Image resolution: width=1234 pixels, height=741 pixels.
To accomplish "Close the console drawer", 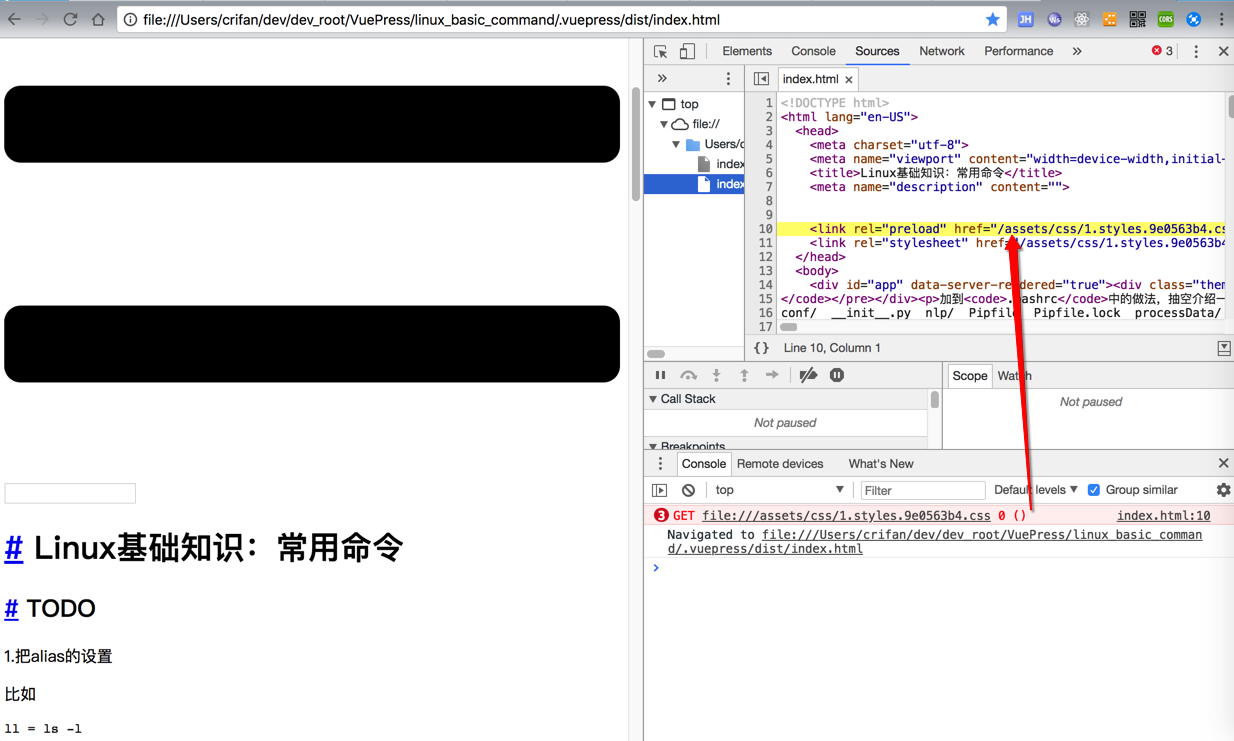I will coord(1223,464).
